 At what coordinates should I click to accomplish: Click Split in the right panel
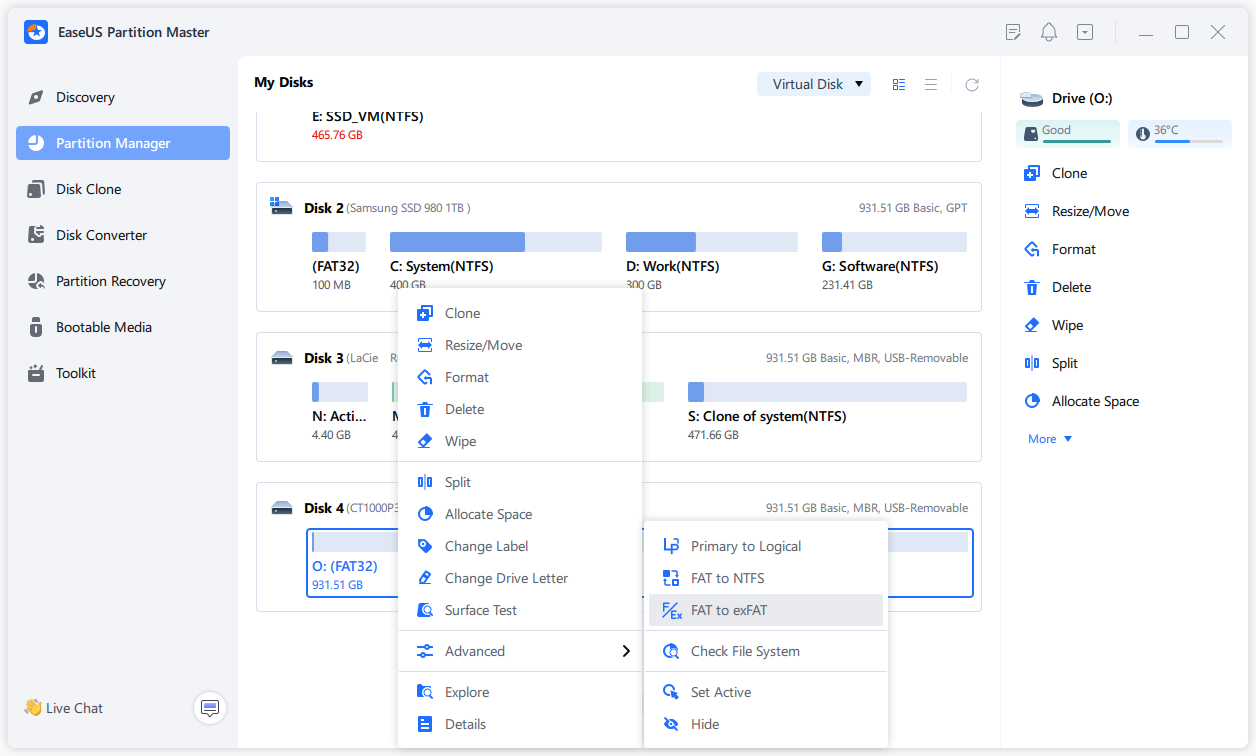1050,363
